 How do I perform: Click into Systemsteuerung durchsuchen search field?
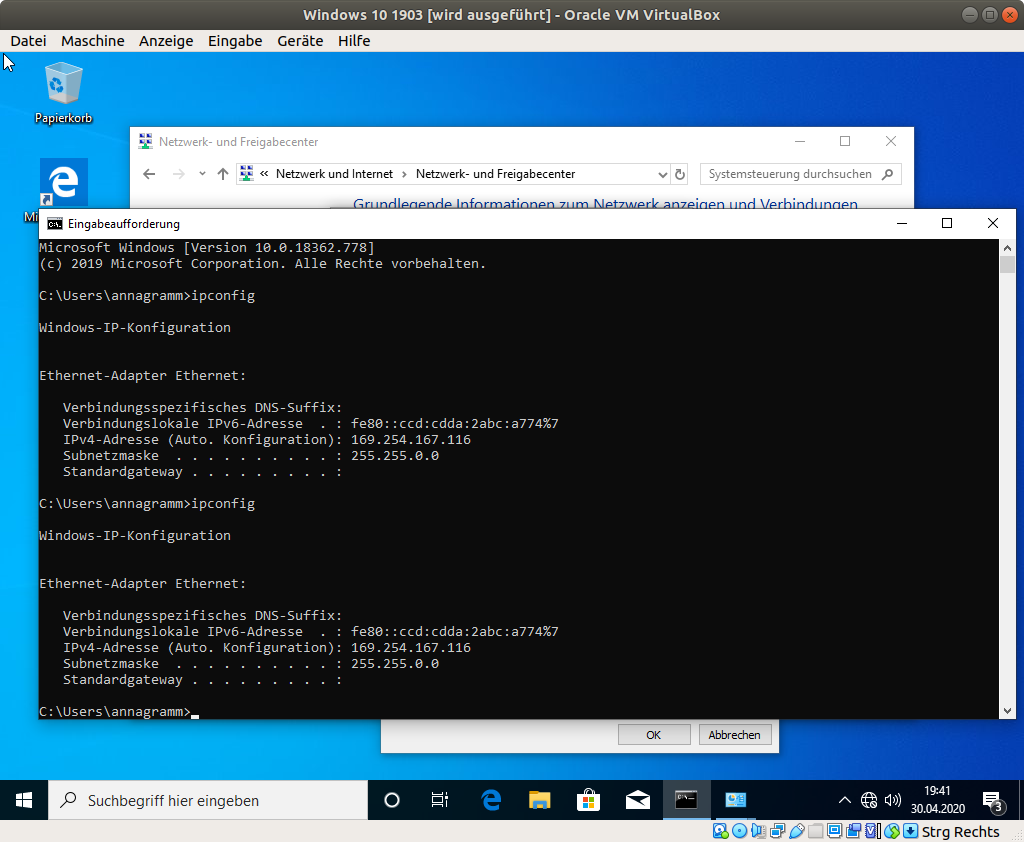point(801,174)
